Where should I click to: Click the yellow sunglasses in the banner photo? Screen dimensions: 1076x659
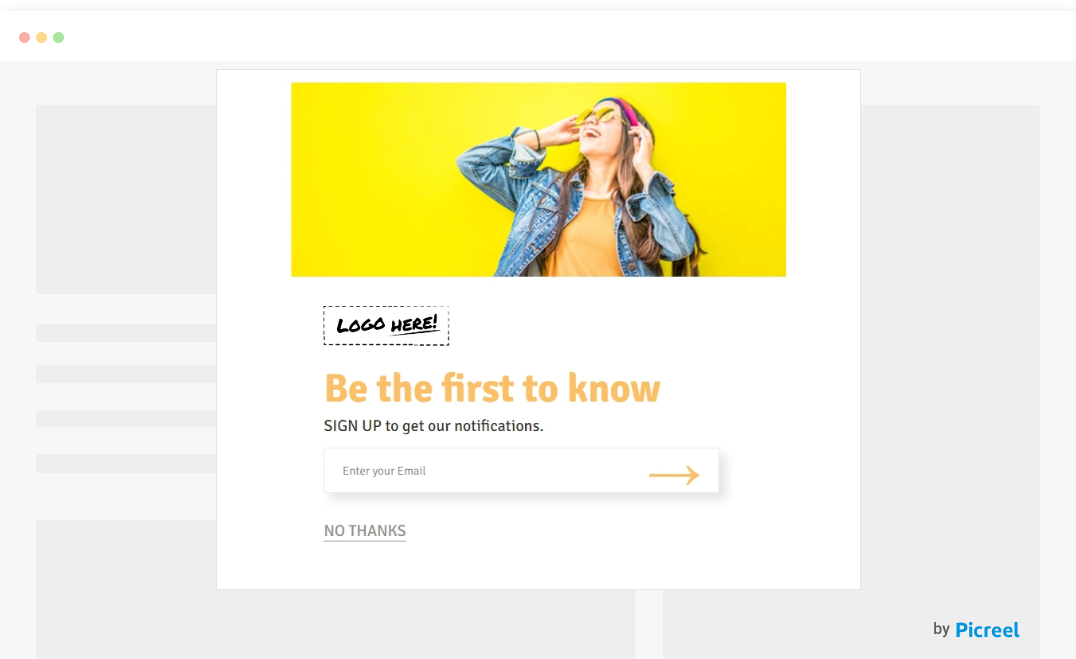click(595, 115)
